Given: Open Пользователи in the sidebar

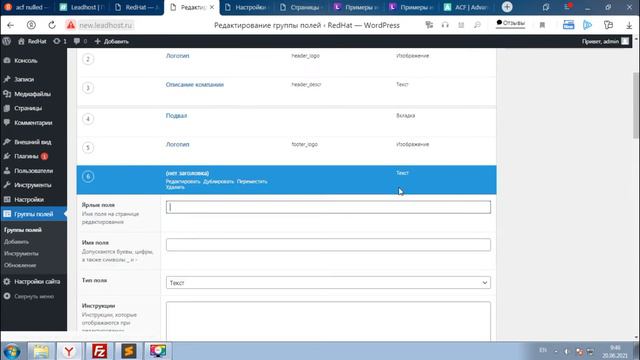Looking at the screenshot, I should [x=33, y=171].
